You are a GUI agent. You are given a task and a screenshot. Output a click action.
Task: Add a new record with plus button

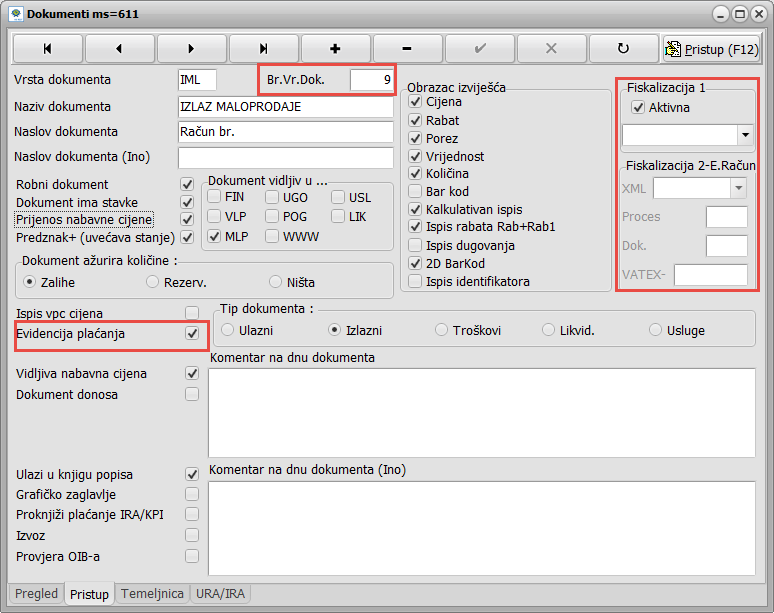pyautogui.click(x=335, y=48)
